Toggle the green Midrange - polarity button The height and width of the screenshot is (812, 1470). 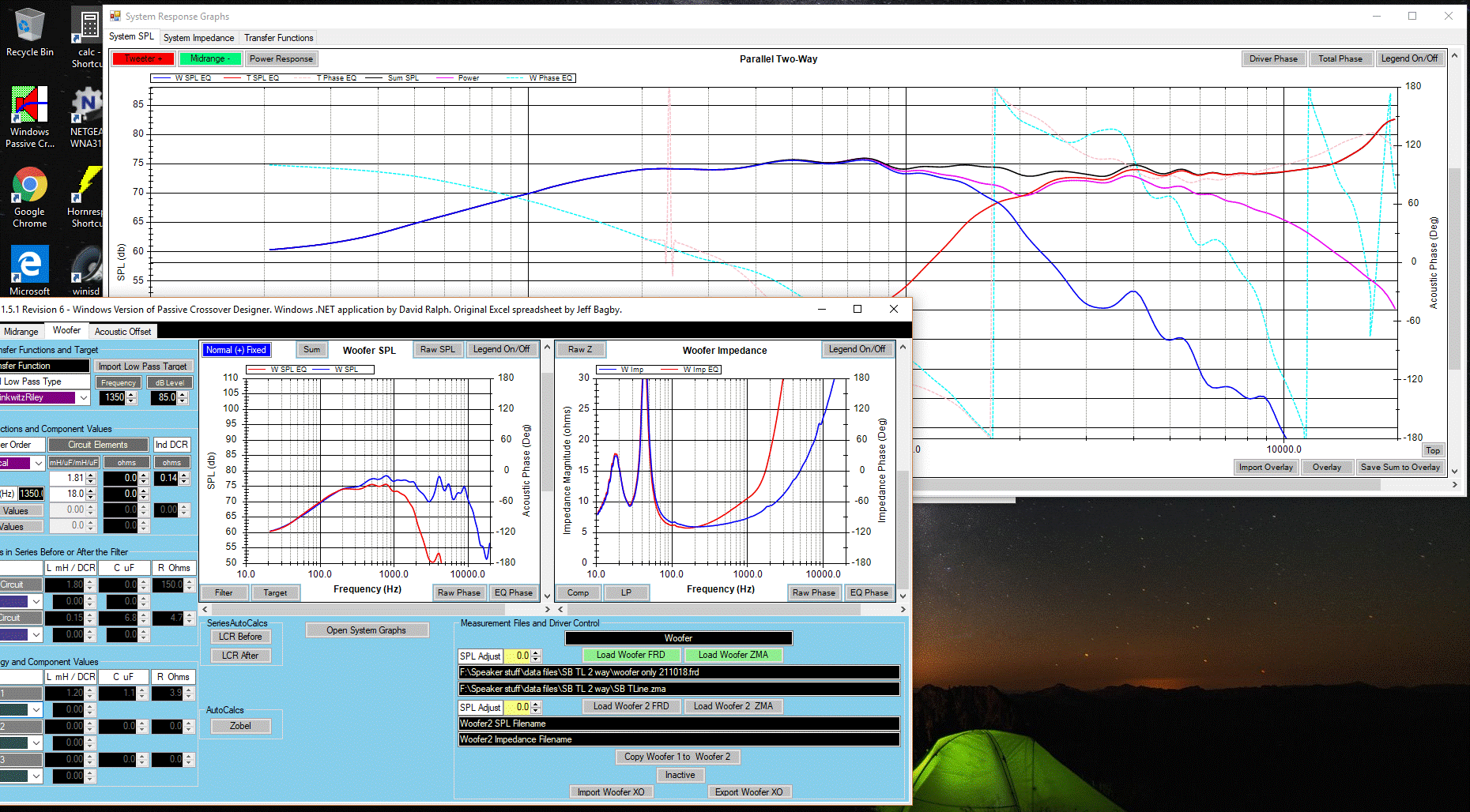[209, 58]
